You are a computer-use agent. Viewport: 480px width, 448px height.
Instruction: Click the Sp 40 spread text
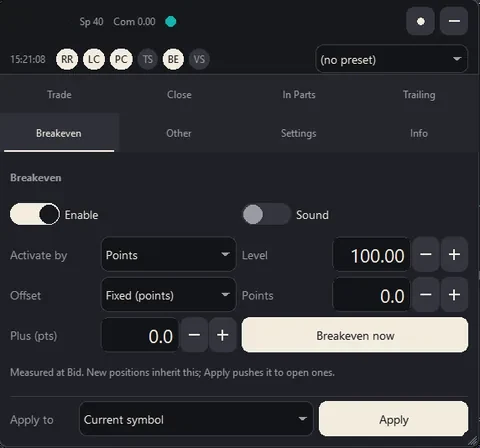(x=91, y=22)
